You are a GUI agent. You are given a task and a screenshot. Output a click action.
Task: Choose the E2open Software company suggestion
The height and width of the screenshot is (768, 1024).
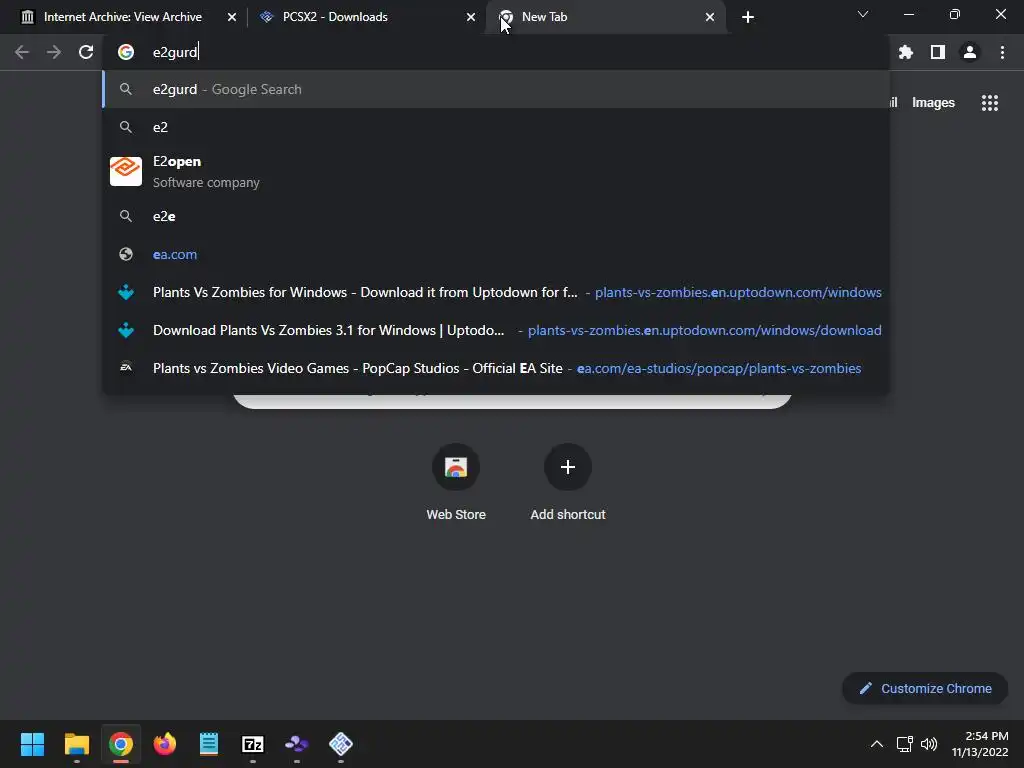(496, 172)
